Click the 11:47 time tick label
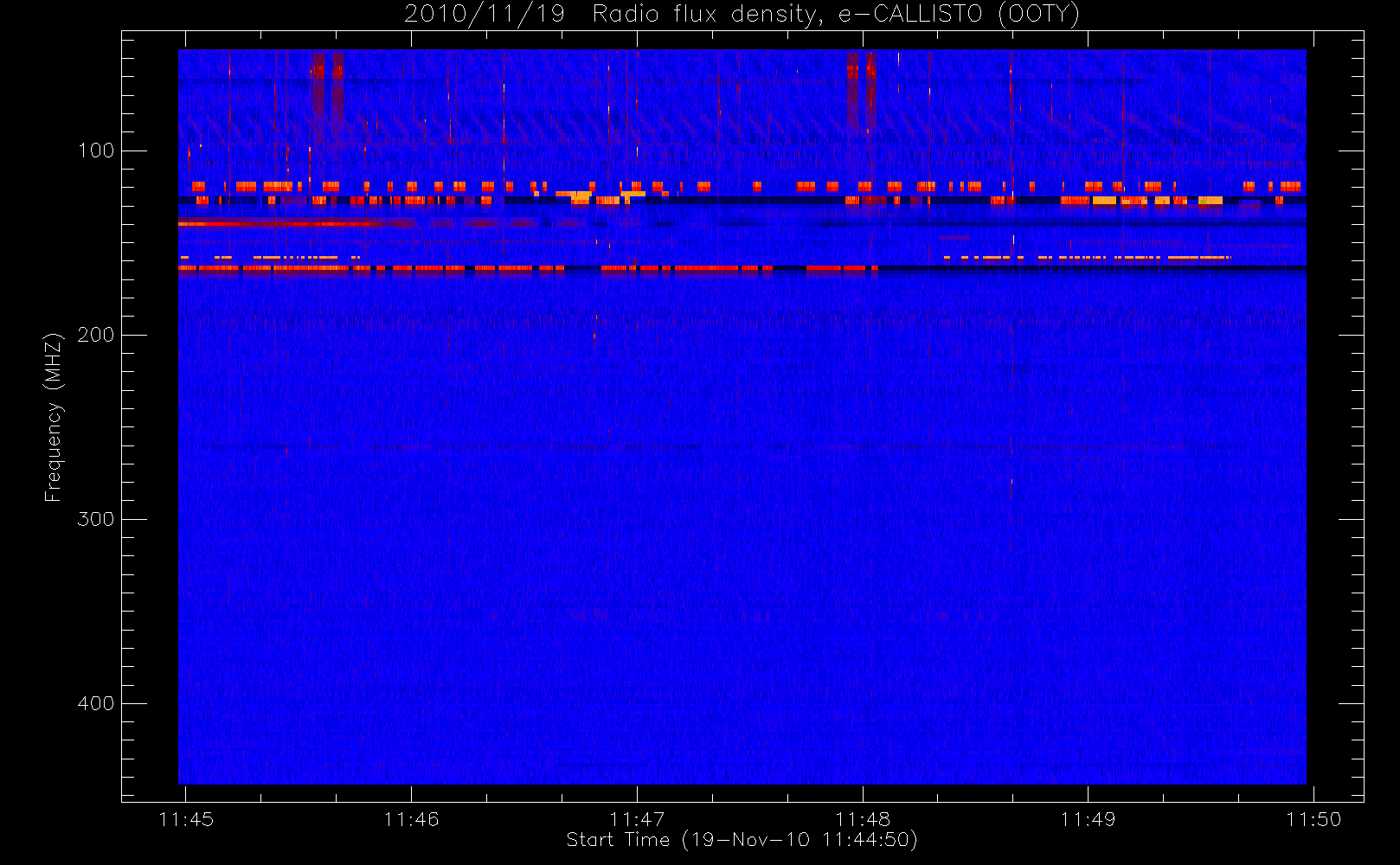Viewport: 1400px width, 865px height. coord(637,819)
